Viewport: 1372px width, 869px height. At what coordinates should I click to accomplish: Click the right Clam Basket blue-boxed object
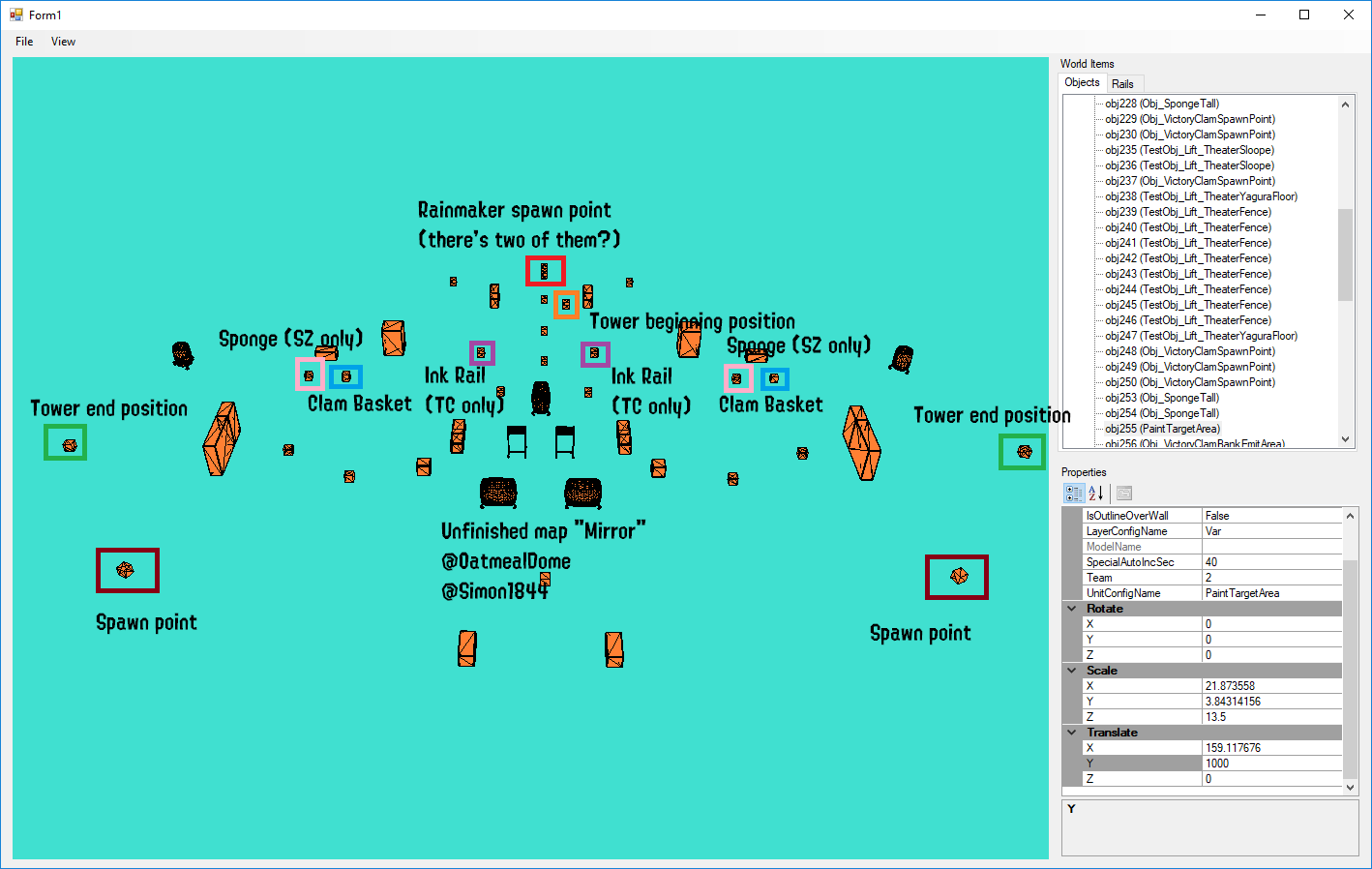(x=774, y=378)
